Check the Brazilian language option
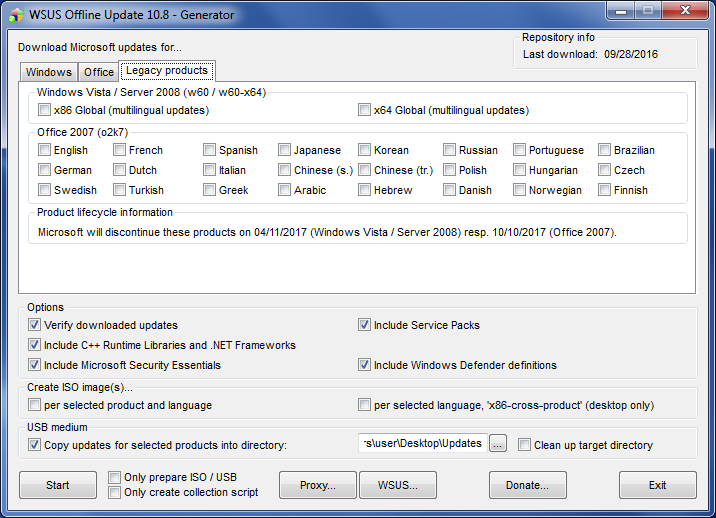 click(x=604, y=150)
